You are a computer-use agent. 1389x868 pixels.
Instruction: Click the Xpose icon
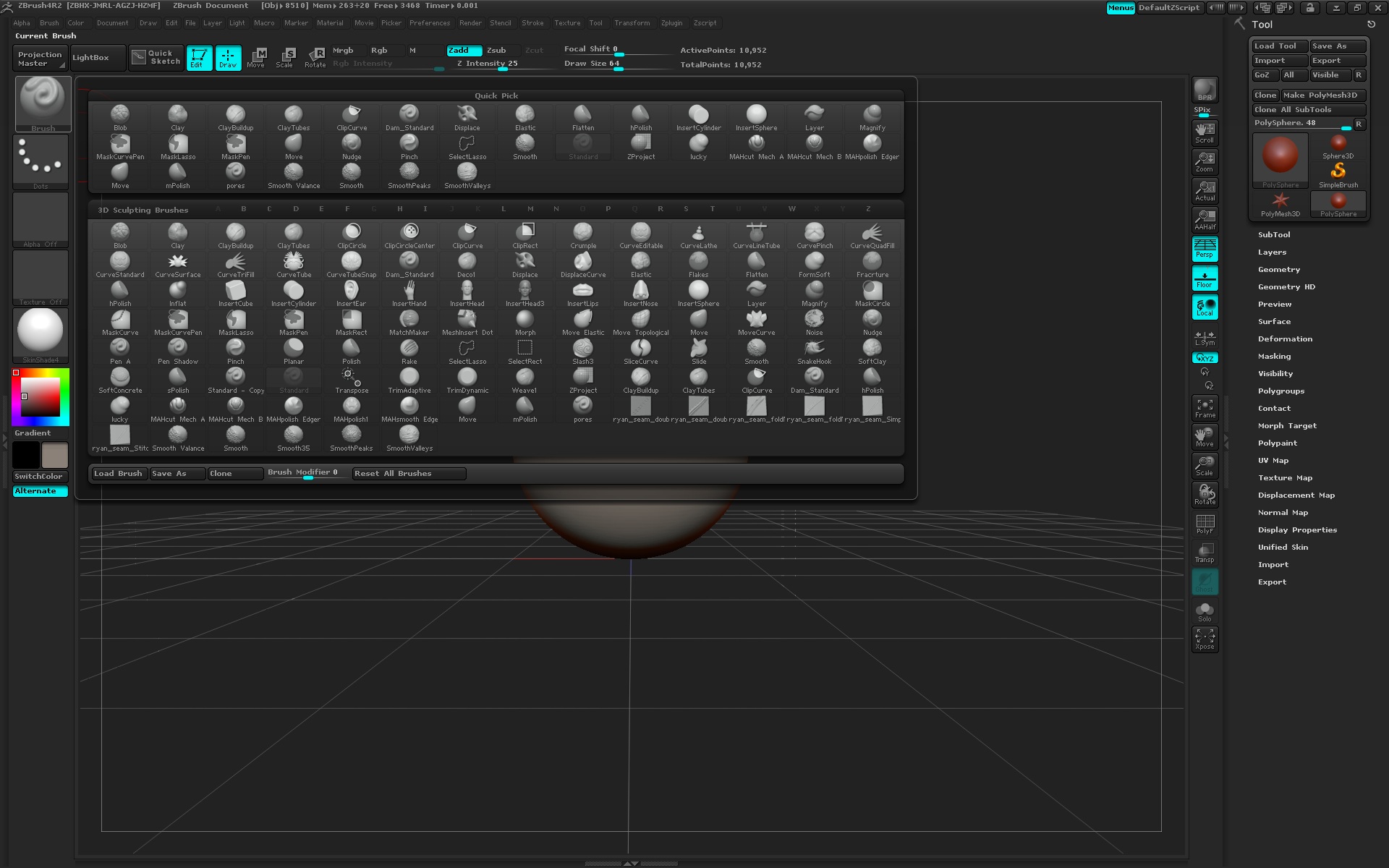tap(1205, 639)
